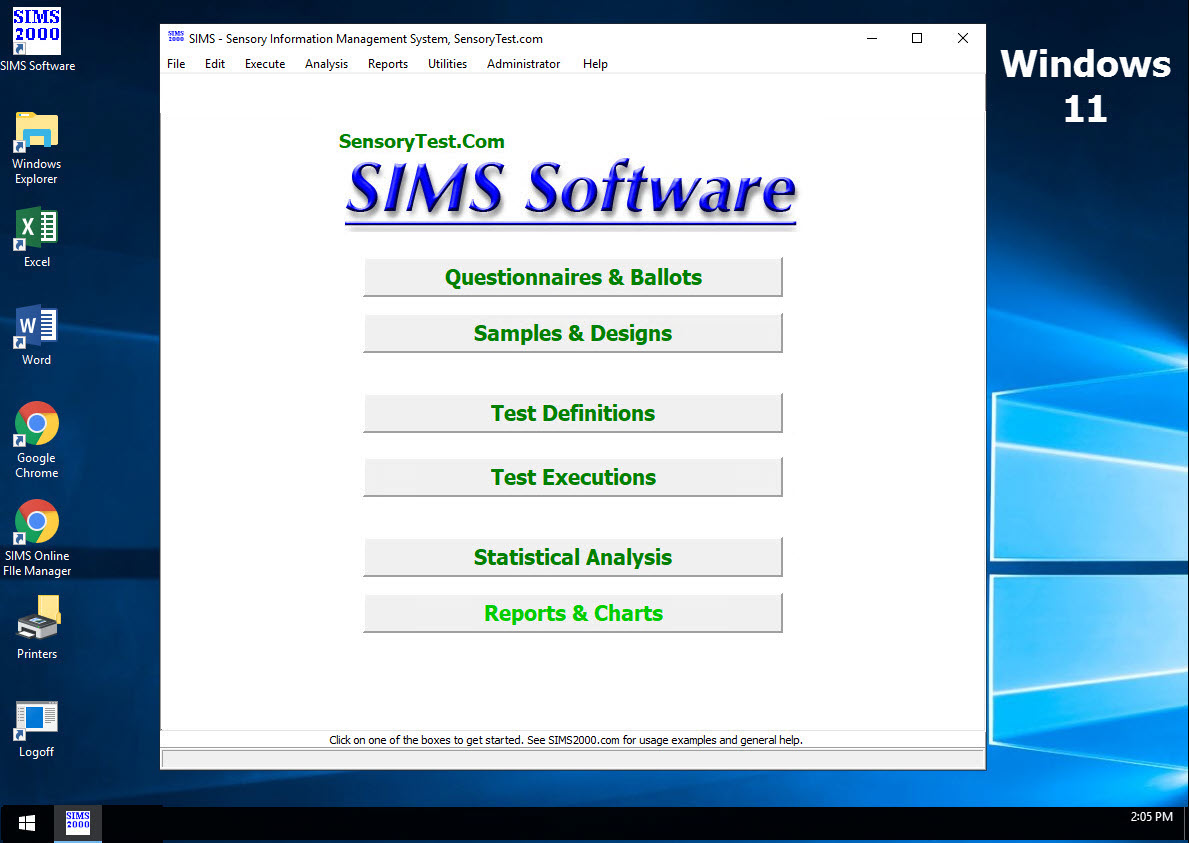This screenshot has width=1189, height=843.
Task: Open Reports & Charts
Action: coord(572,613)
